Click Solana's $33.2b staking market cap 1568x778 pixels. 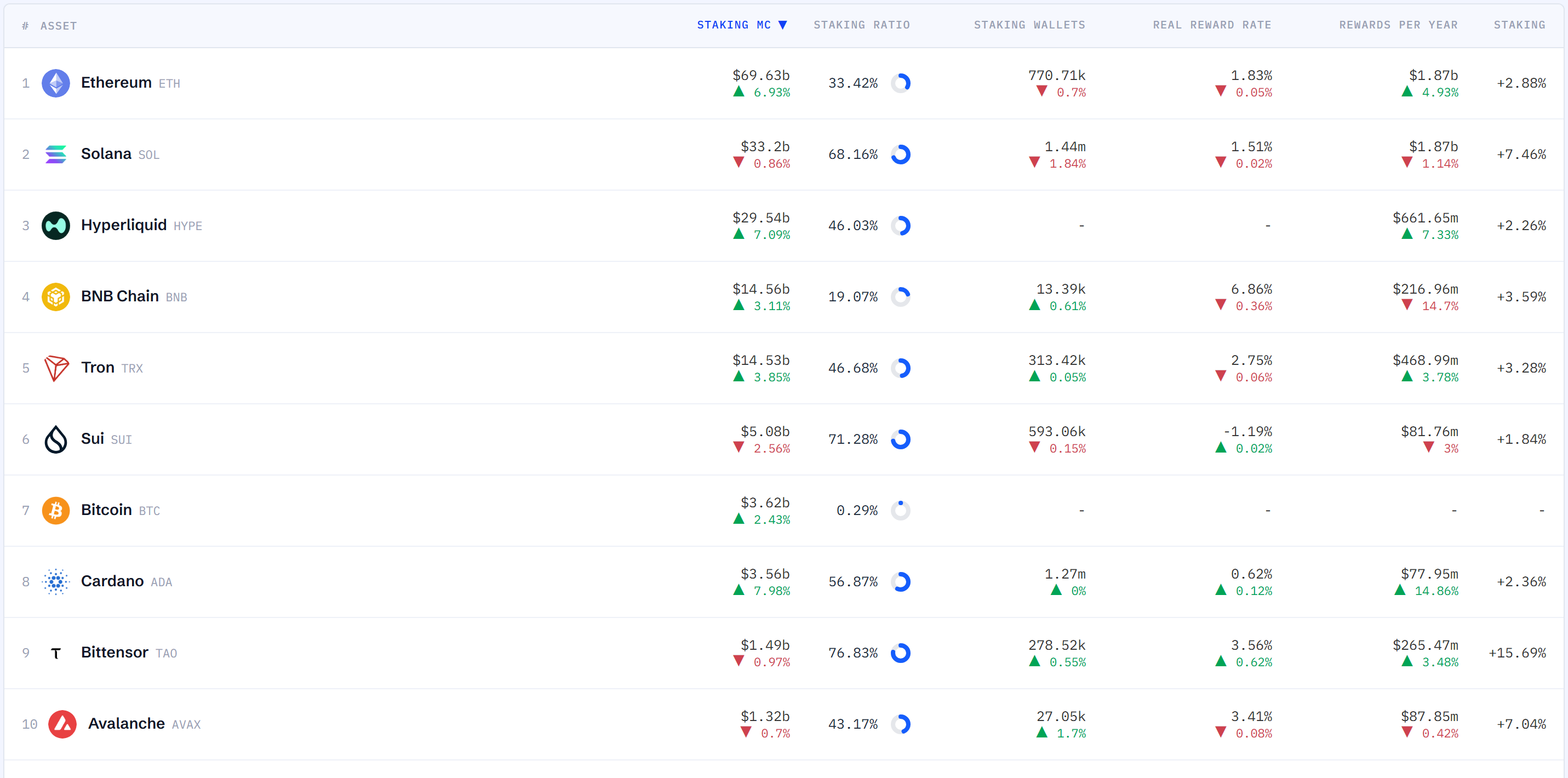(x=765, y=147)
